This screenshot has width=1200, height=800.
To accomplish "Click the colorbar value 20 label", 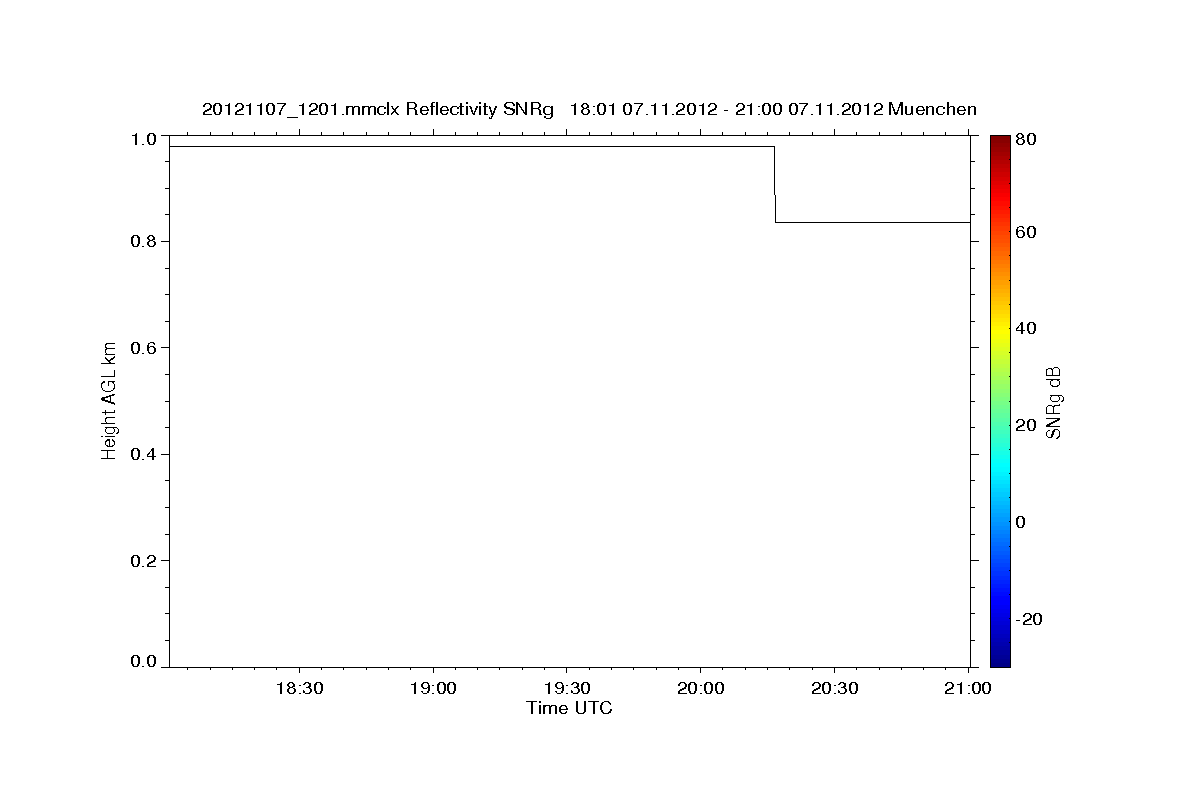I will (x=1025, y=425).
